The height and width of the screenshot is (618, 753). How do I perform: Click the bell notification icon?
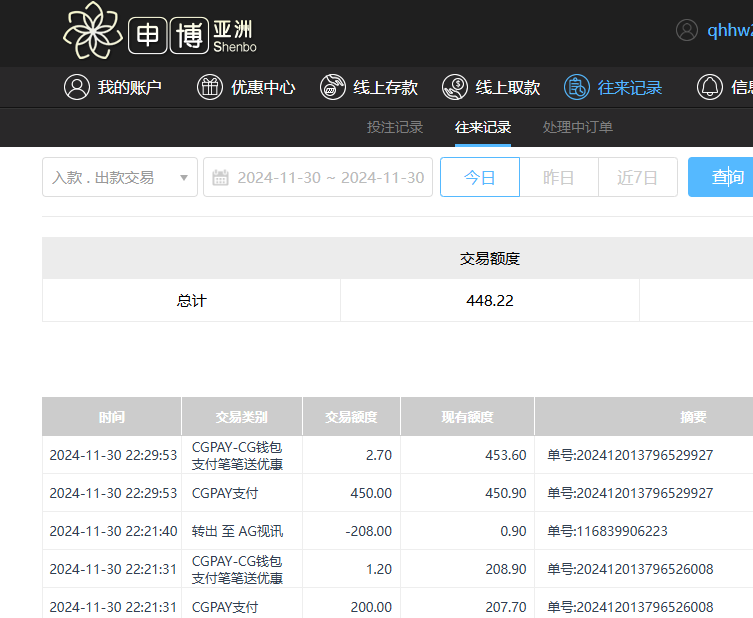[710, 87]
